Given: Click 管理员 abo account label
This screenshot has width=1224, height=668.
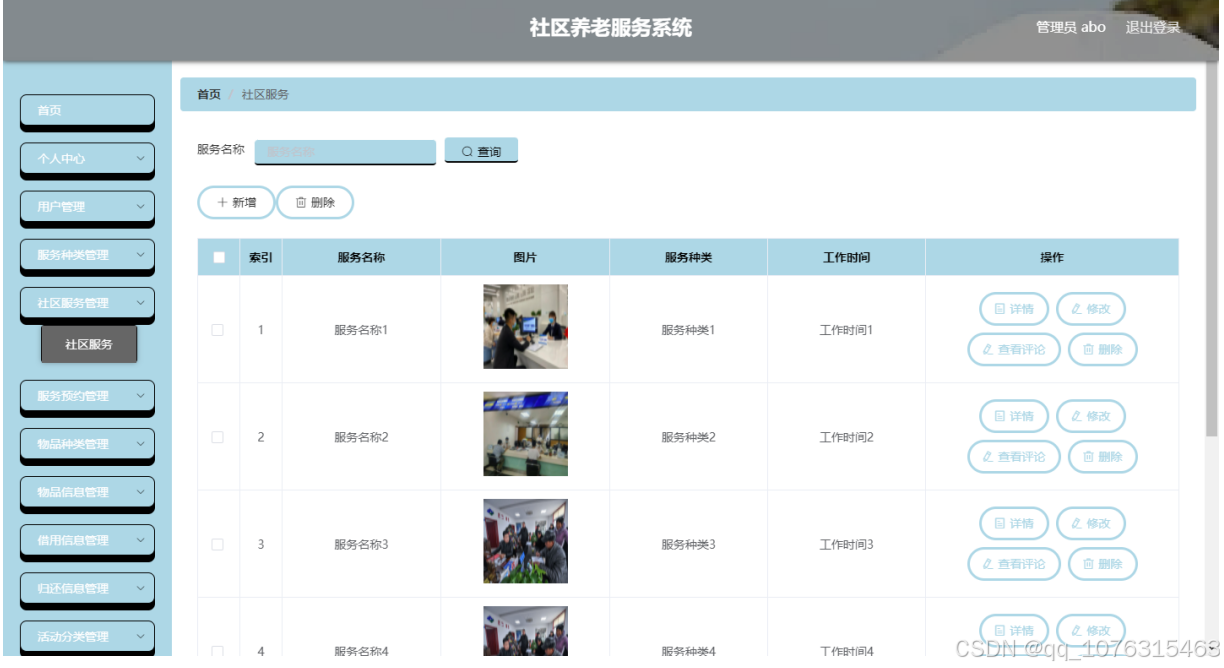Looking at the screenshot, I should pos(1071,27).
